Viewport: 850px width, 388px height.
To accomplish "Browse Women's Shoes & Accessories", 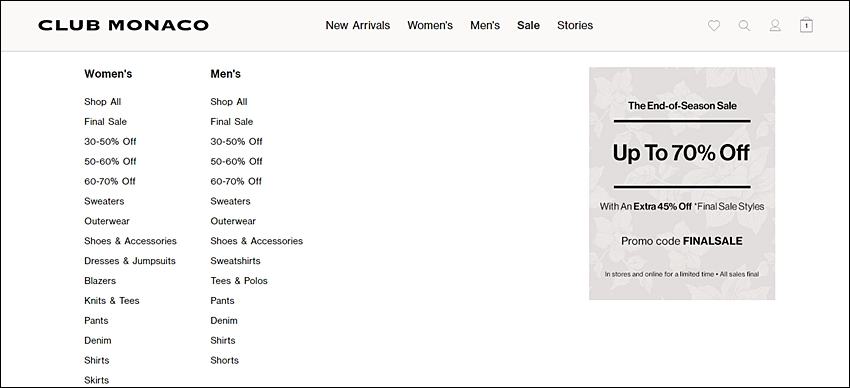I will point(130,241).
